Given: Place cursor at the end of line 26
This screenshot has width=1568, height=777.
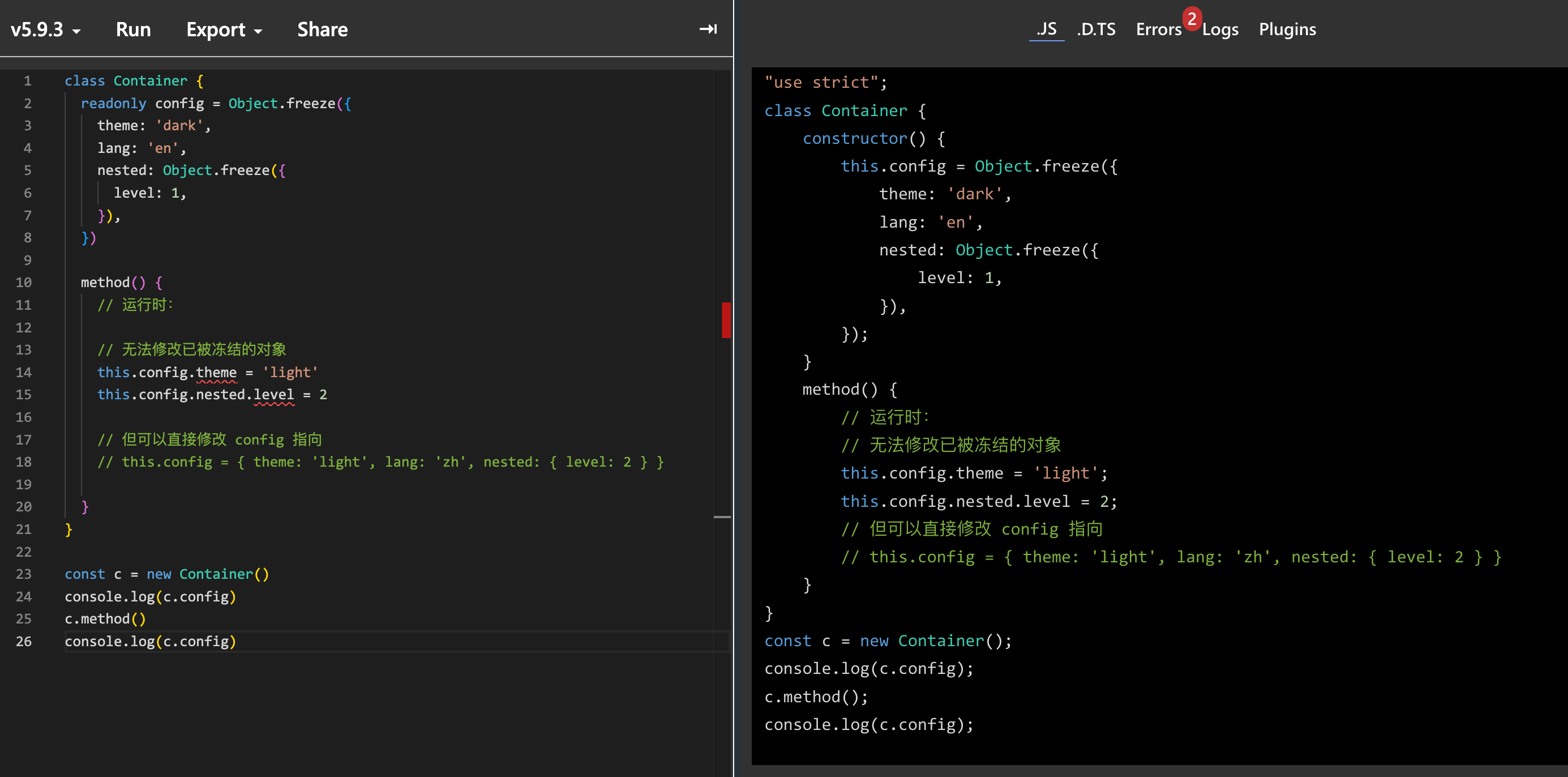Looking at the screenshot, I should coord(236,641).
